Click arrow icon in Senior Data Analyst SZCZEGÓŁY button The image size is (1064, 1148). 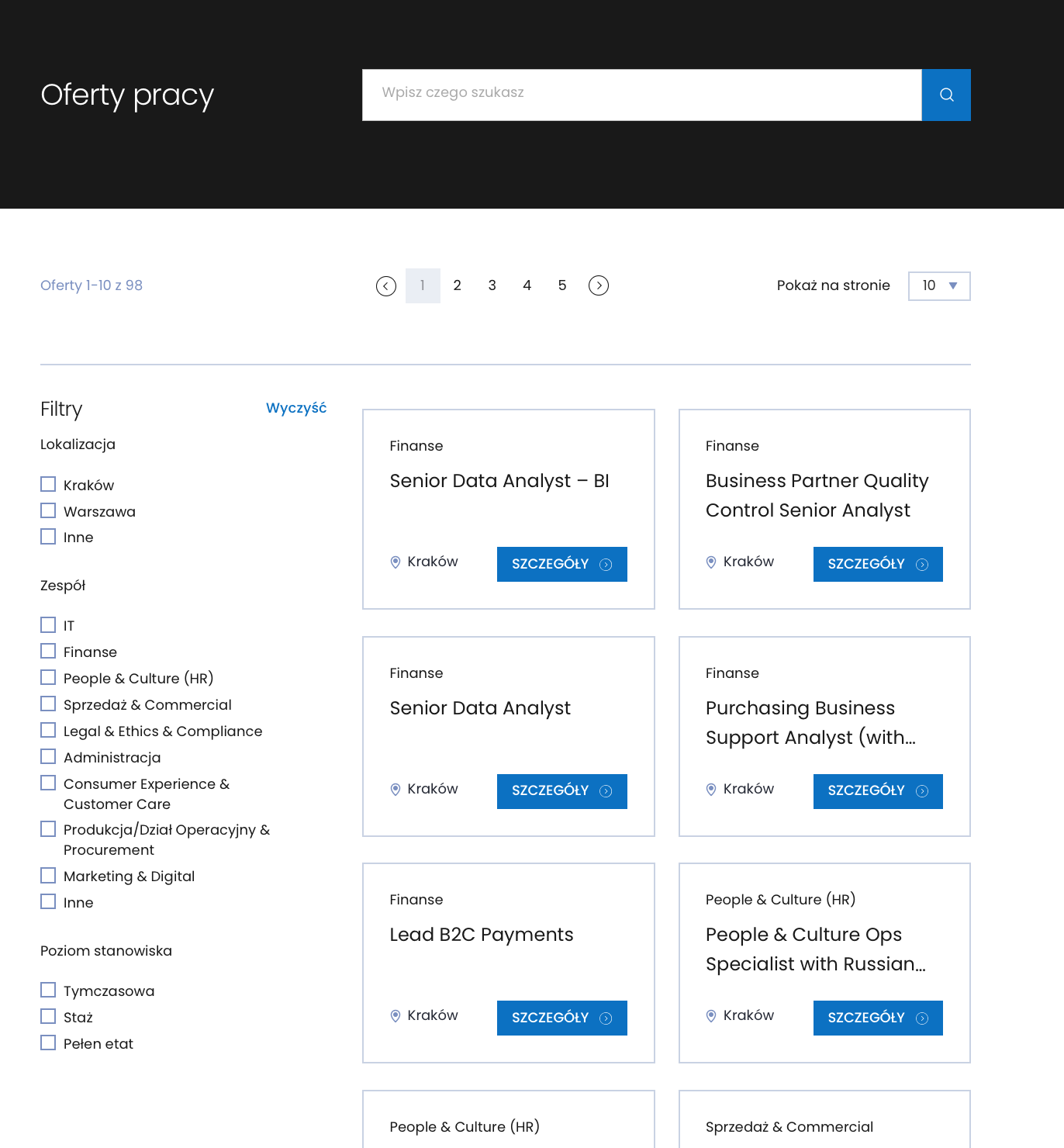(x=606, y=791)
